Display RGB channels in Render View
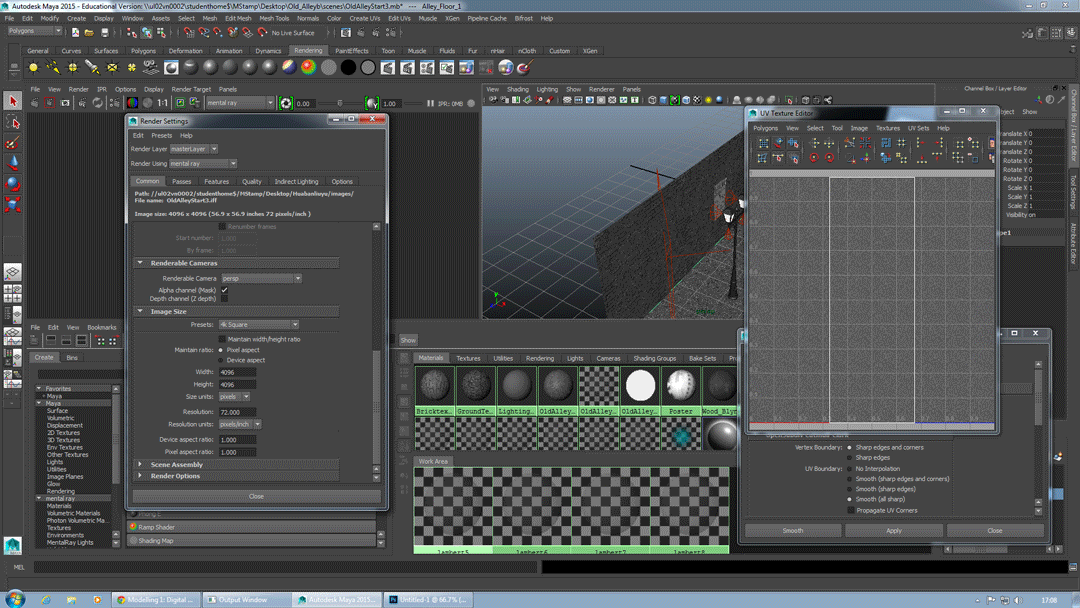Viewport: 1080px width, 608px height. pyautogui.click(x=132, y=103)
